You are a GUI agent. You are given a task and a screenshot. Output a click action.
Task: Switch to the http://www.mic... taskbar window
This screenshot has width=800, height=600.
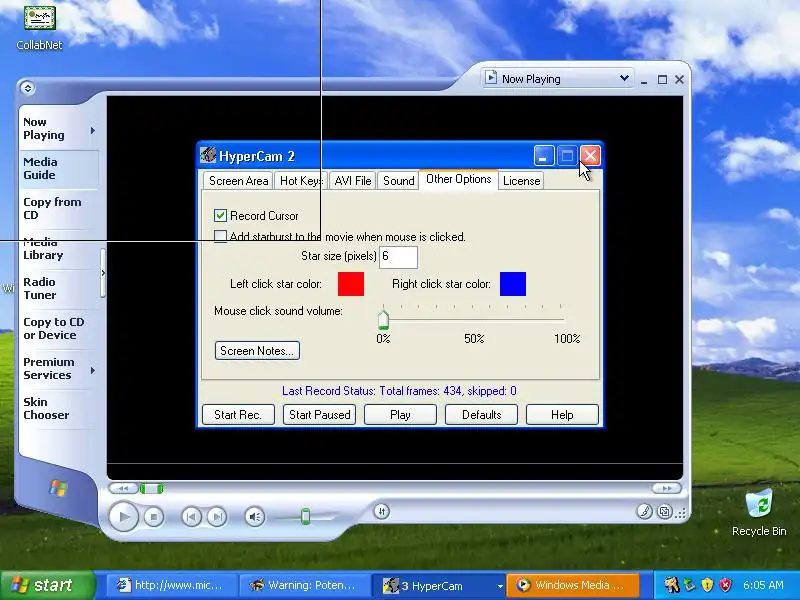point(172,585)
